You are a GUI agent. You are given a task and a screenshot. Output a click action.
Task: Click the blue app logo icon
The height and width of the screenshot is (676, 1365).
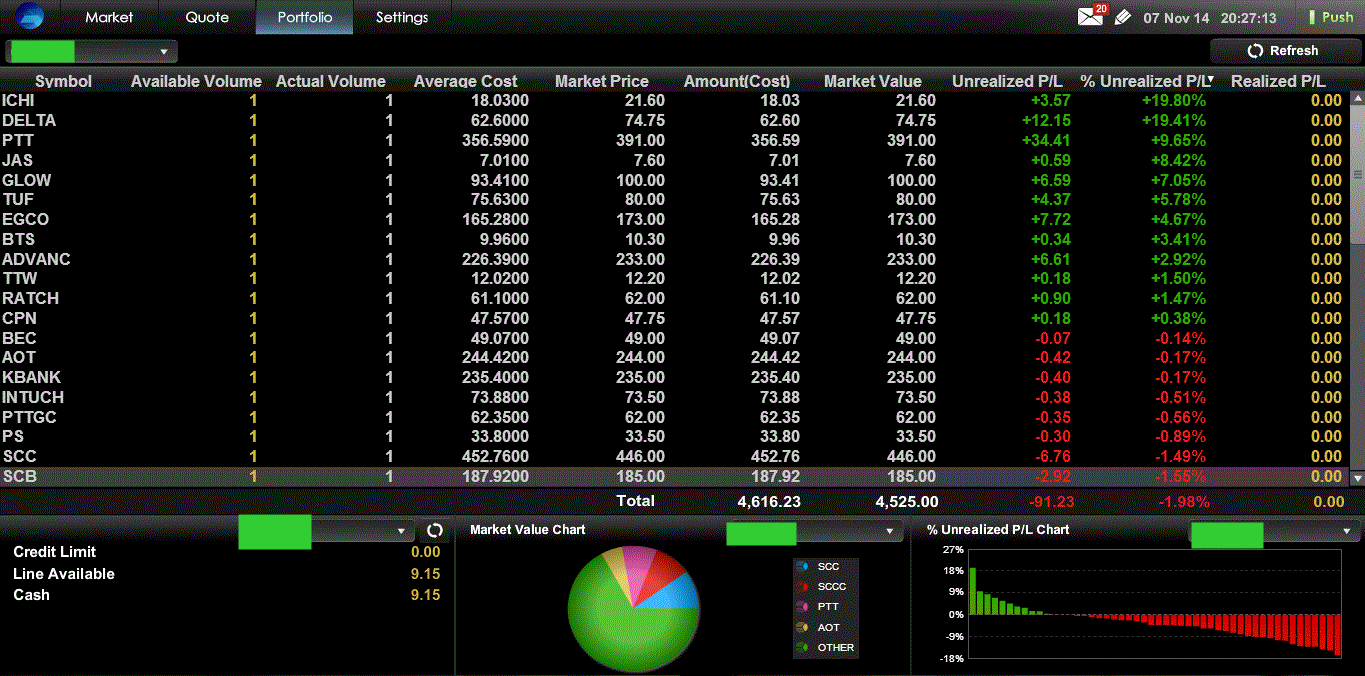(30, 17)
